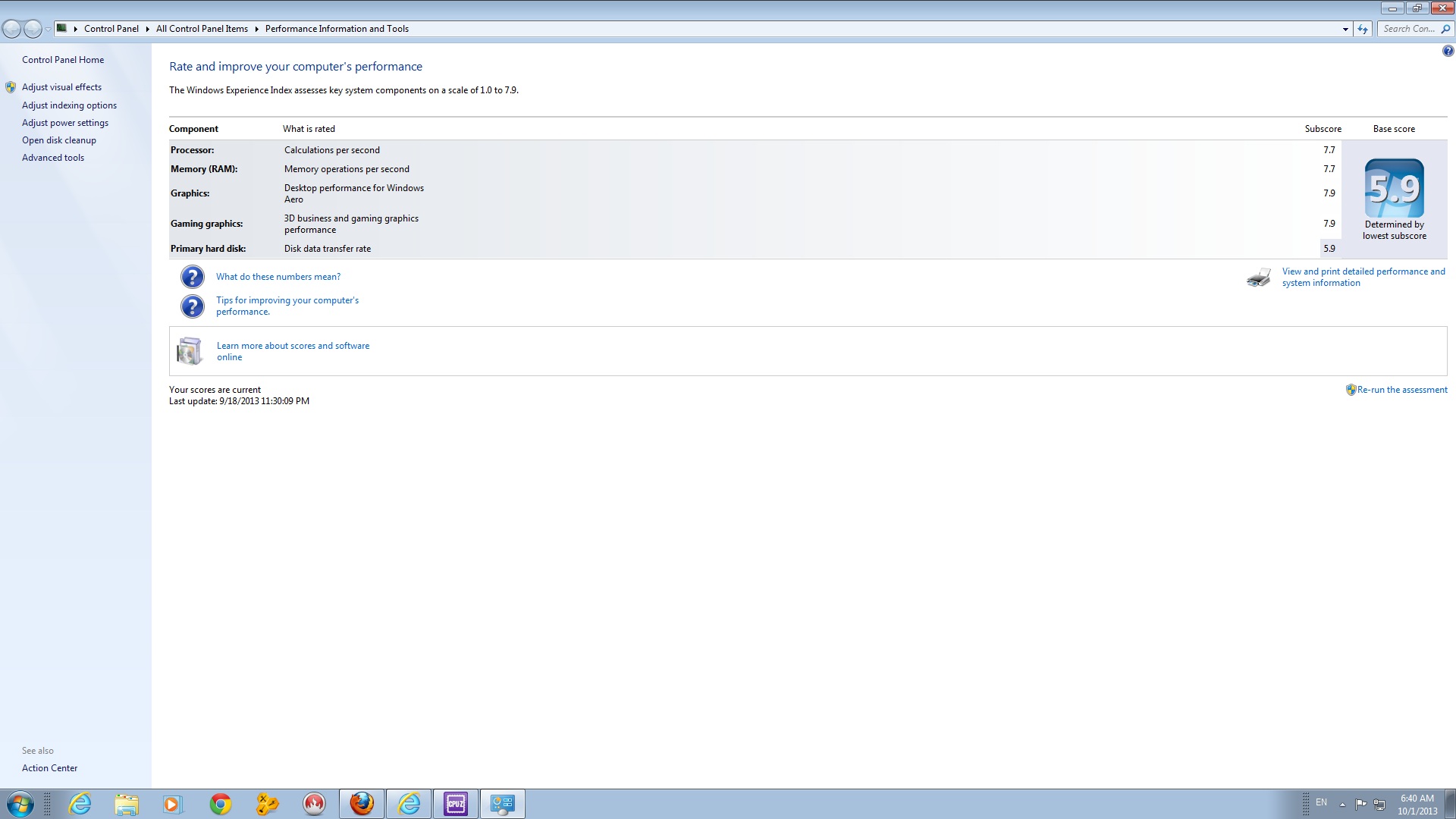Click the Adjust power settings icon

click(x=64, y=122)
